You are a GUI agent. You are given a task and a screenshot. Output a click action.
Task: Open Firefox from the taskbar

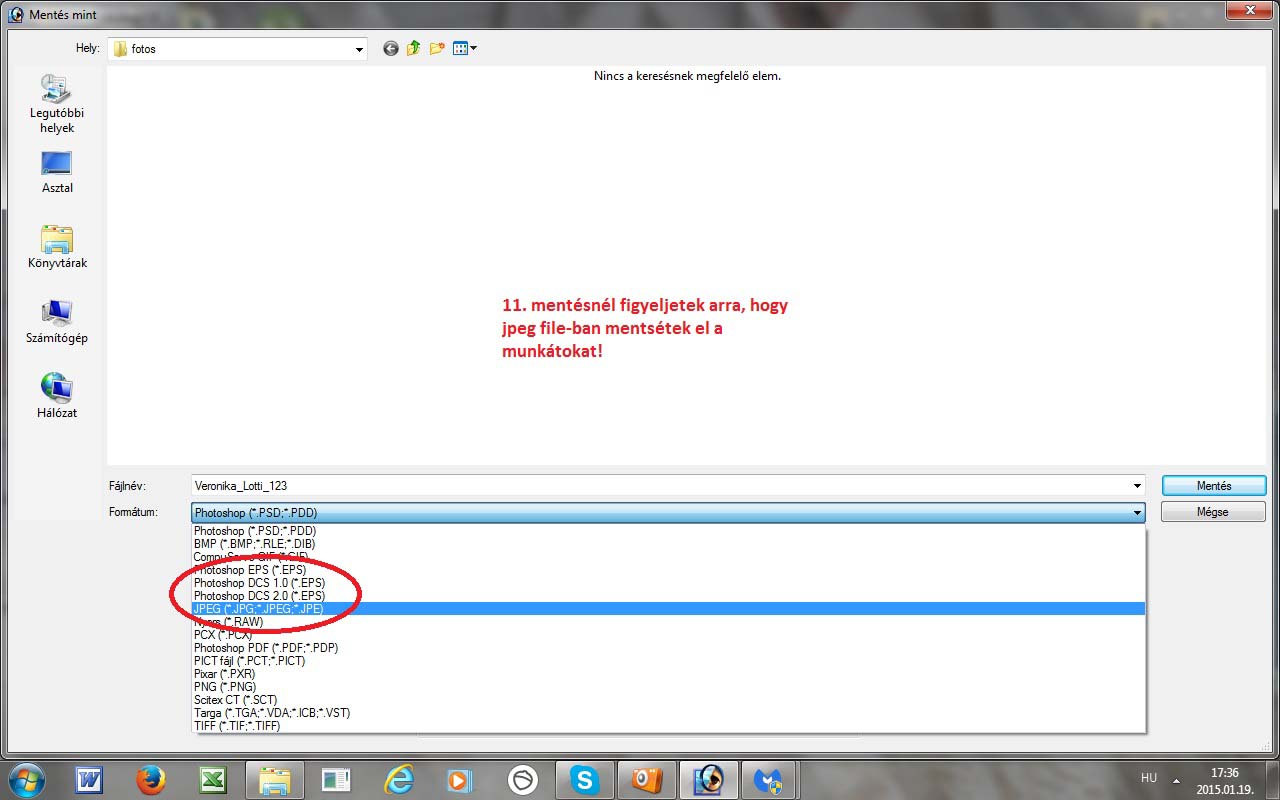pos(152,779)
